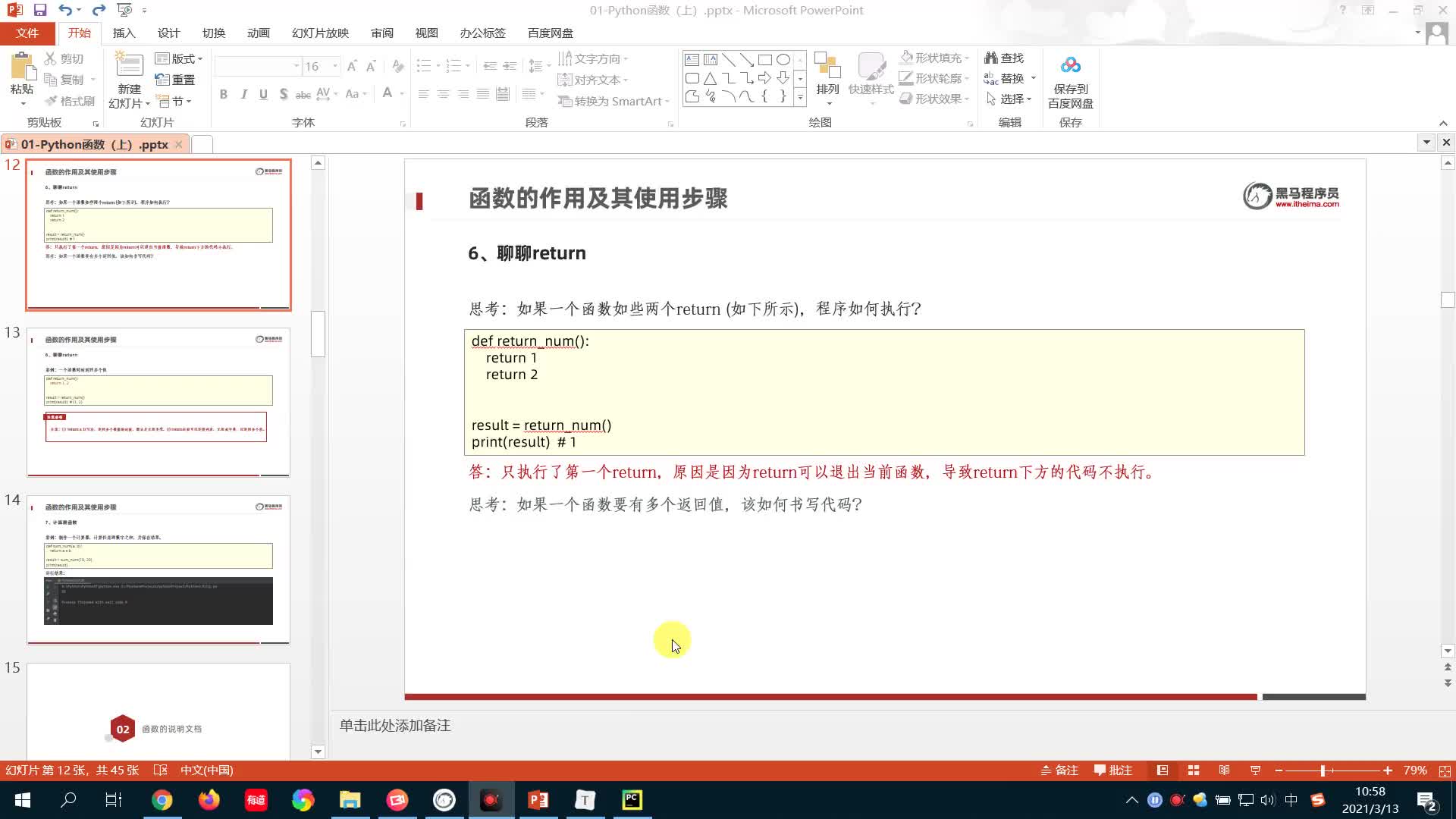
Task: Open the File (文件) tab
Action: 27,33
